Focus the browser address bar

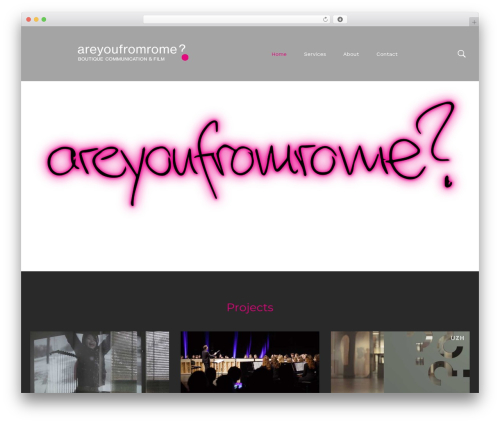[237, 19]
